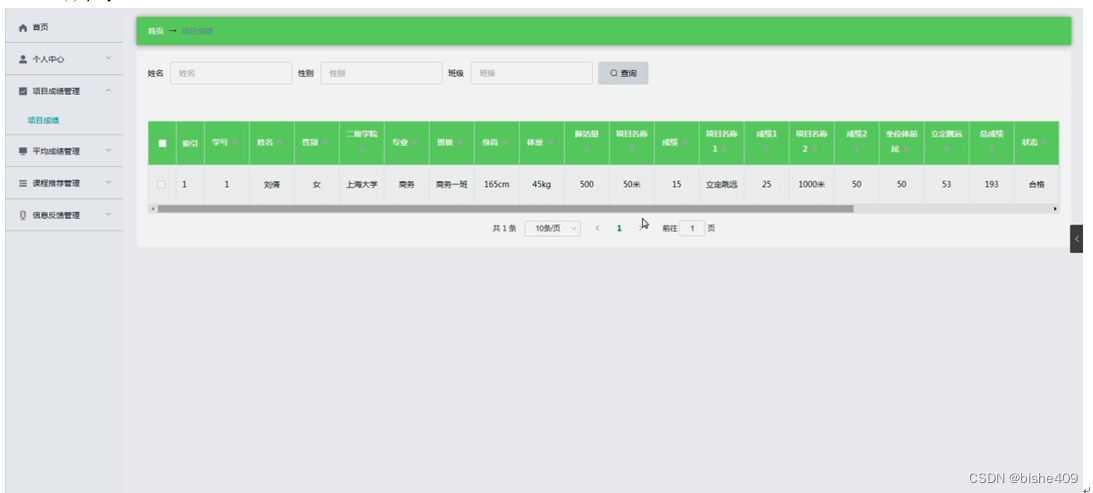Click the 合格 status cell
Viewport: 1093px width, 493px height.
pos(1037,185)
